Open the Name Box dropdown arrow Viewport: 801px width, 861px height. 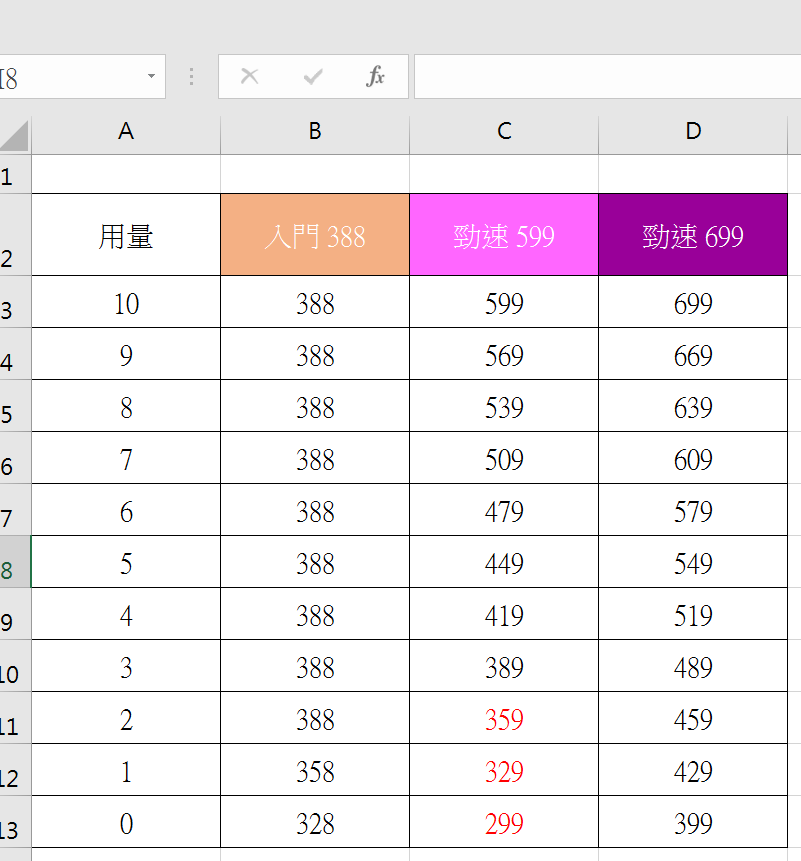tap(152, 76)
